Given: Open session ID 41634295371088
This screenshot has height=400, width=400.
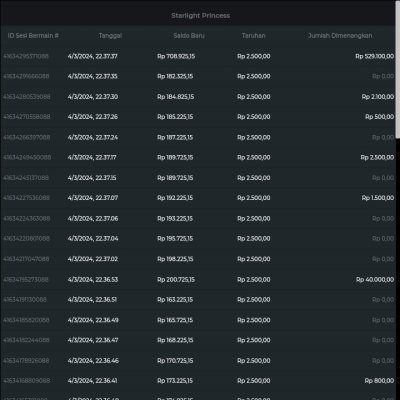Looking at the screenshot, I should coord(26,56).
